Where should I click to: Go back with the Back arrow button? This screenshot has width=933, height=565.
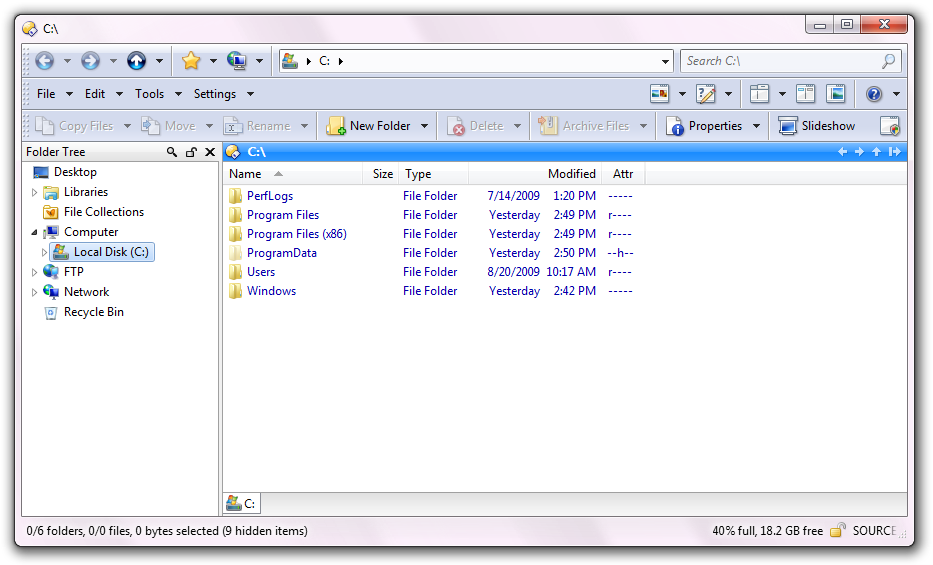click(x=45, y=61)
